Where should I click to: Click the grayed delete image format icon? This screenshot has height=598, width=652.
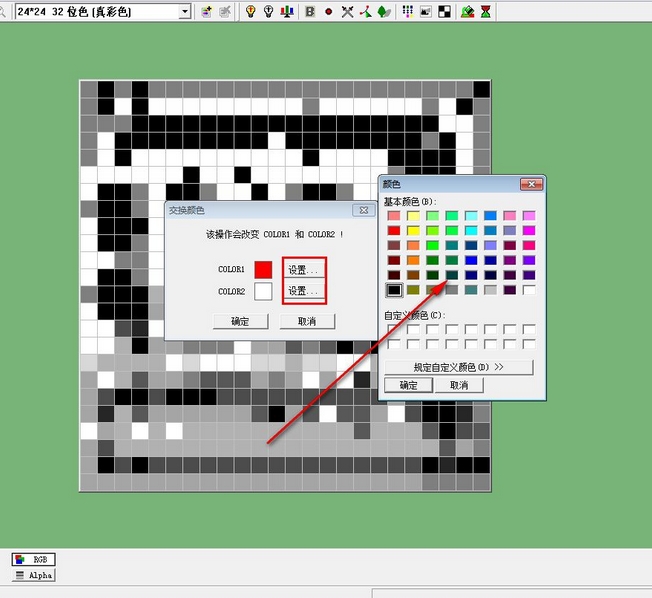tap(225, 12)
